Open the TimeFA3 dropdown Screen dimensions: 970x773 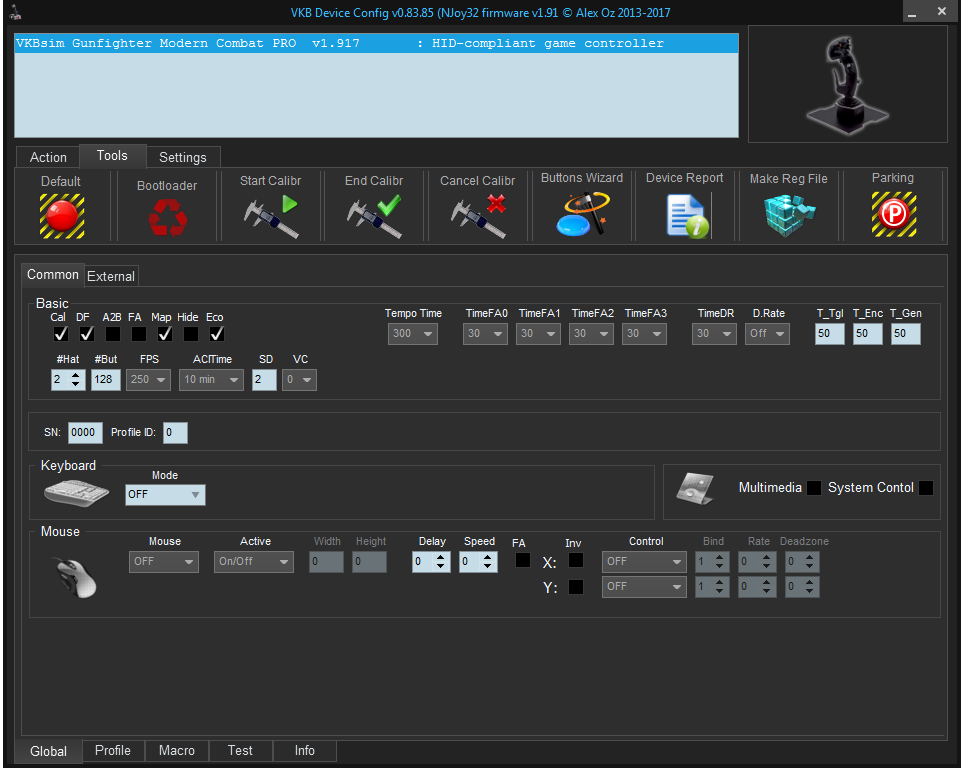click(644, 334)
